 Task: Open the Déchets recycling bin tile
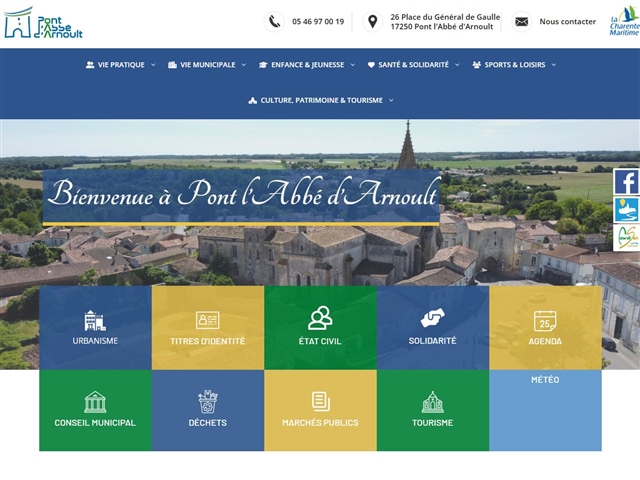(x=208, y=410)
